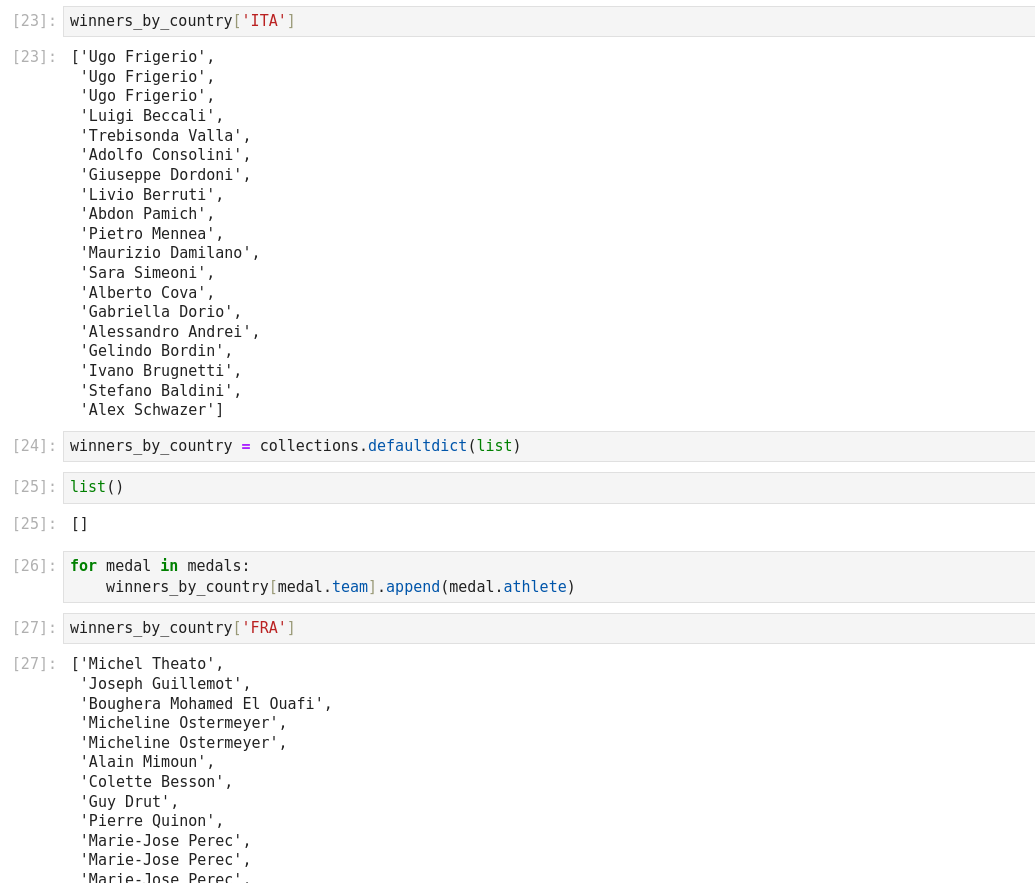The height and width of the screenshot is (883, 1035).
Task: Click 'Sara Simeoni' in the output list
Action: [x=146, y=273]
